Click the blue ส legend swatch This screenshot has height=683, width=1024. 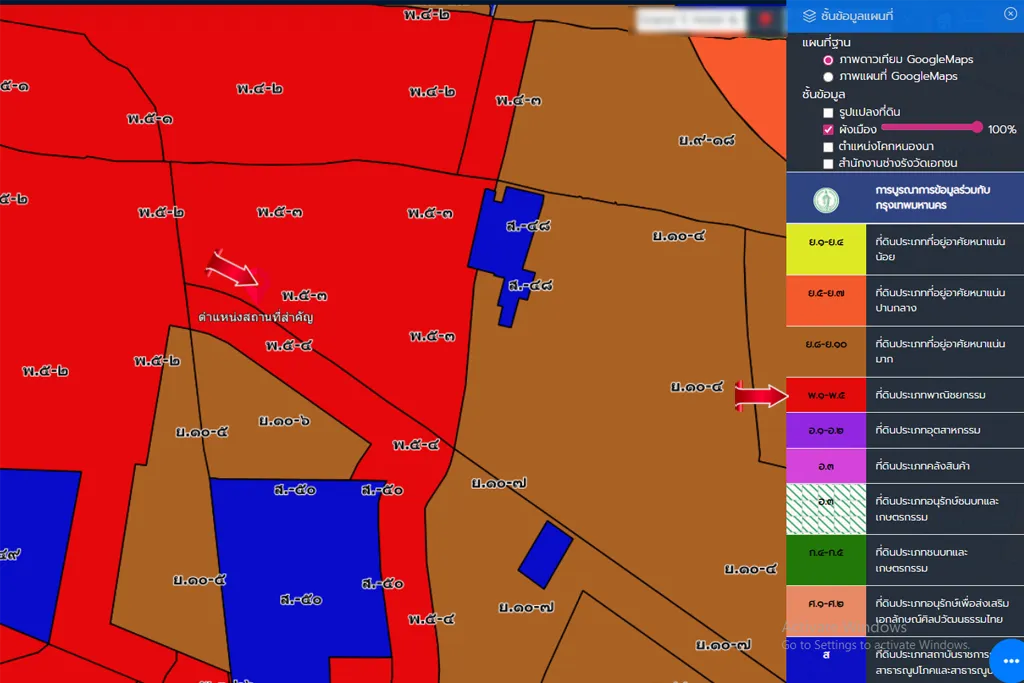tap(826, 660)
